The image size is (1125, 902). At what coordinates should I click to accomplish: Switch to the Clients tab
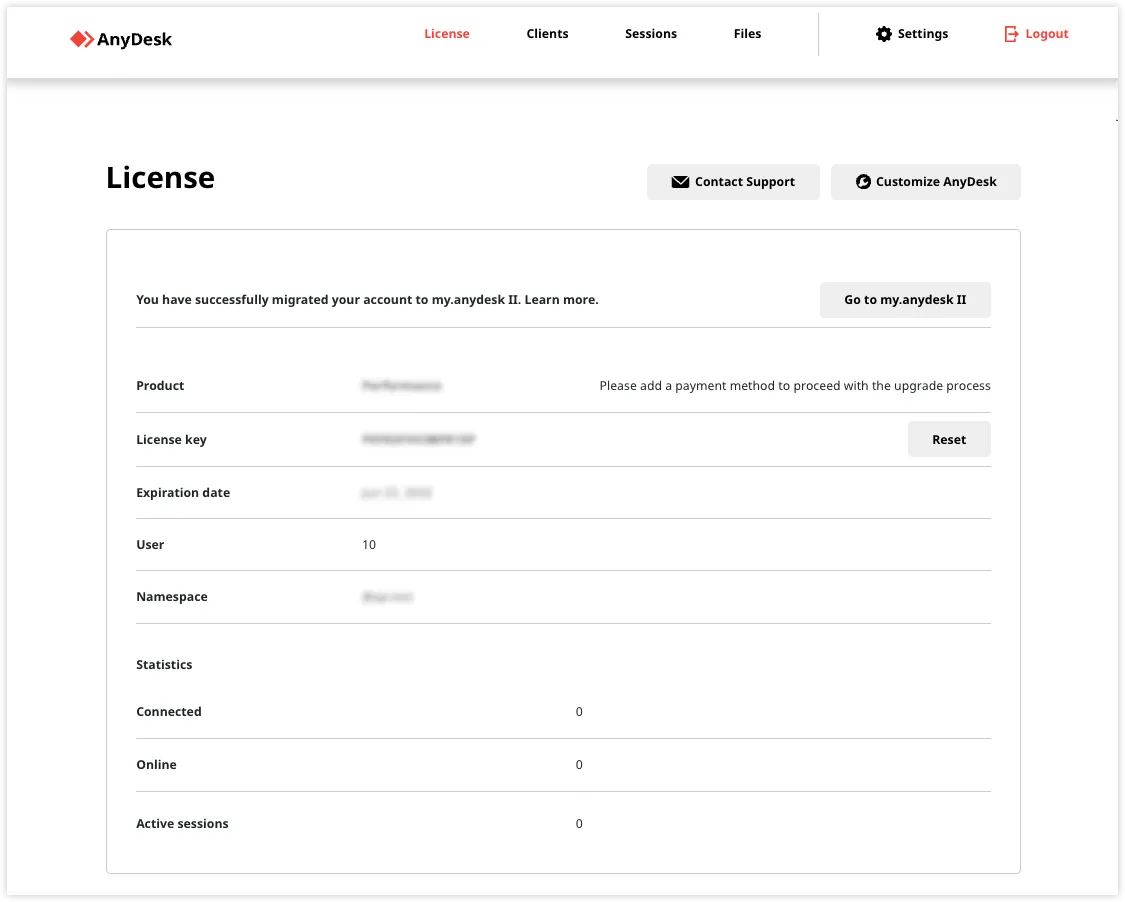tap(547, 33)
